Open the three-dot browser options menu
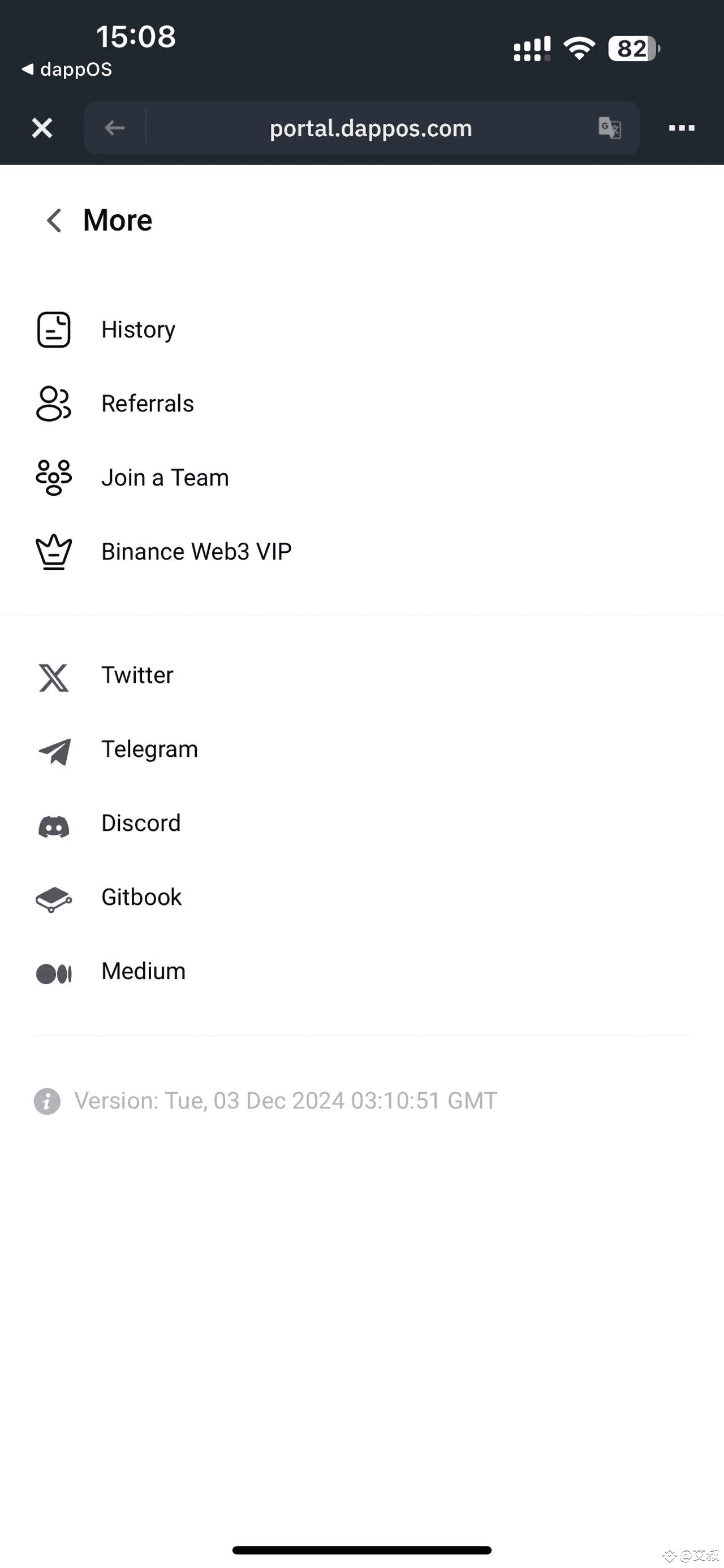Viewport: 724px width, 1568px height. [x=682, y=128]
